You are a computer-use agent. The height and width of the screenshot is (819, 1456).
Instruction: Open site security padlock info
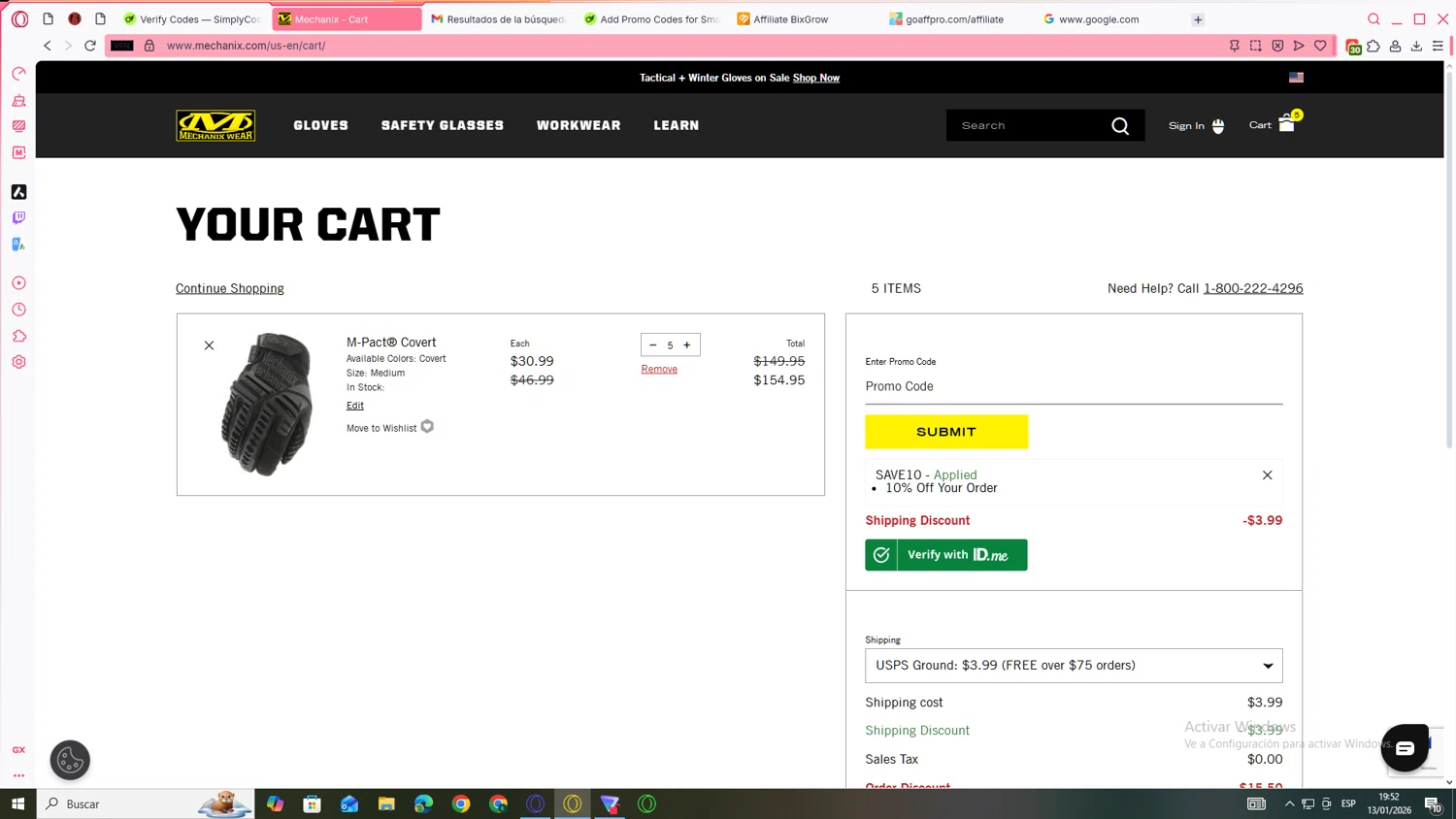click(149, 46)
